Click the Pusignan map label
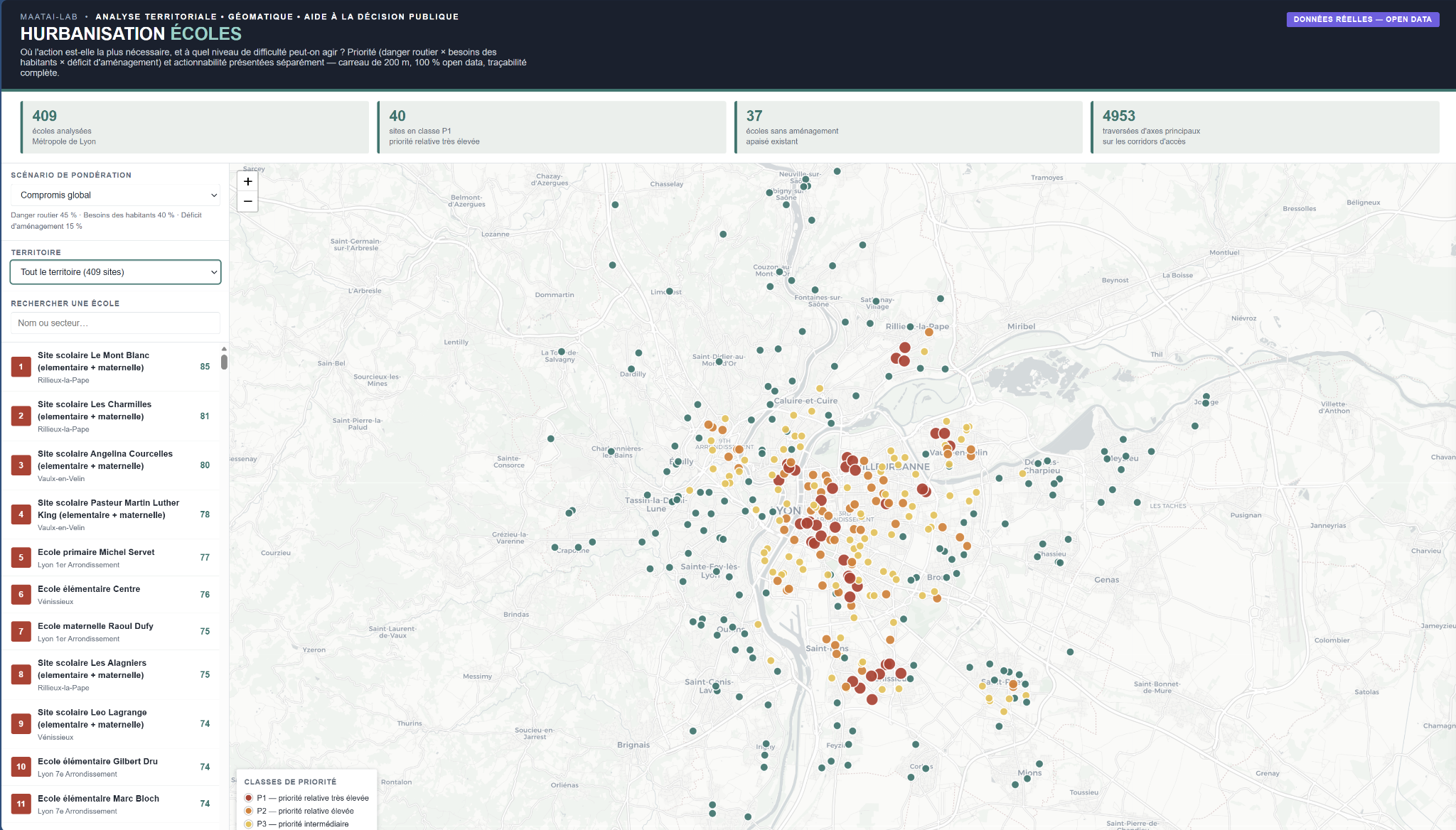The width and height of the screenshot is (1456, 830). (1246, 515)
